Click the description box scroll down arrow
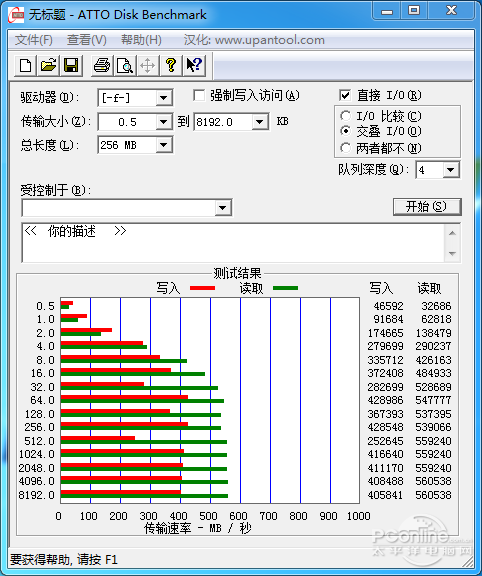 point(453,253)
